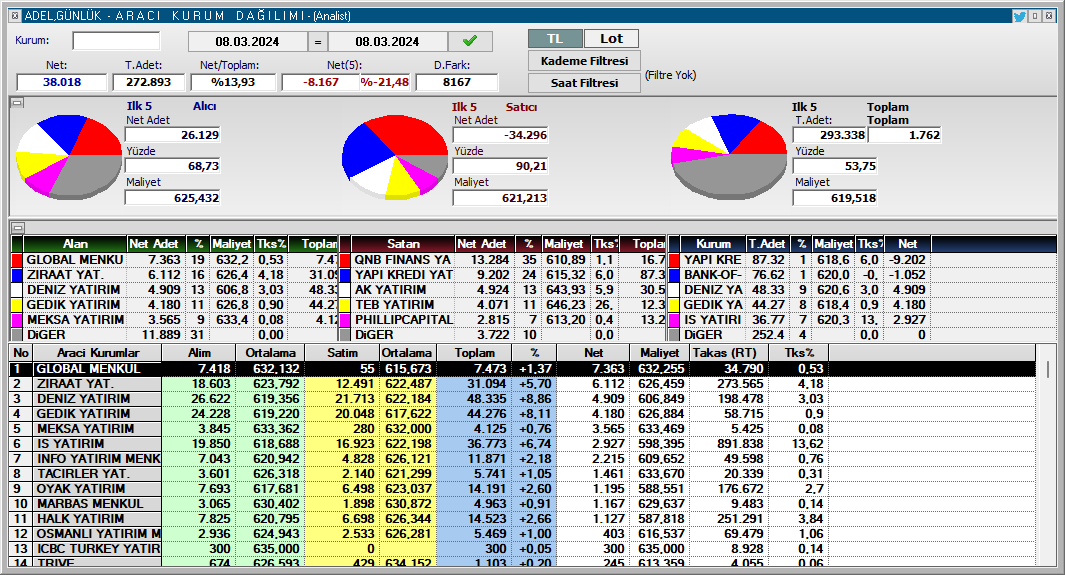Click the D.Fark value 8167
The image size is (1065, 575).
[456, 82]
